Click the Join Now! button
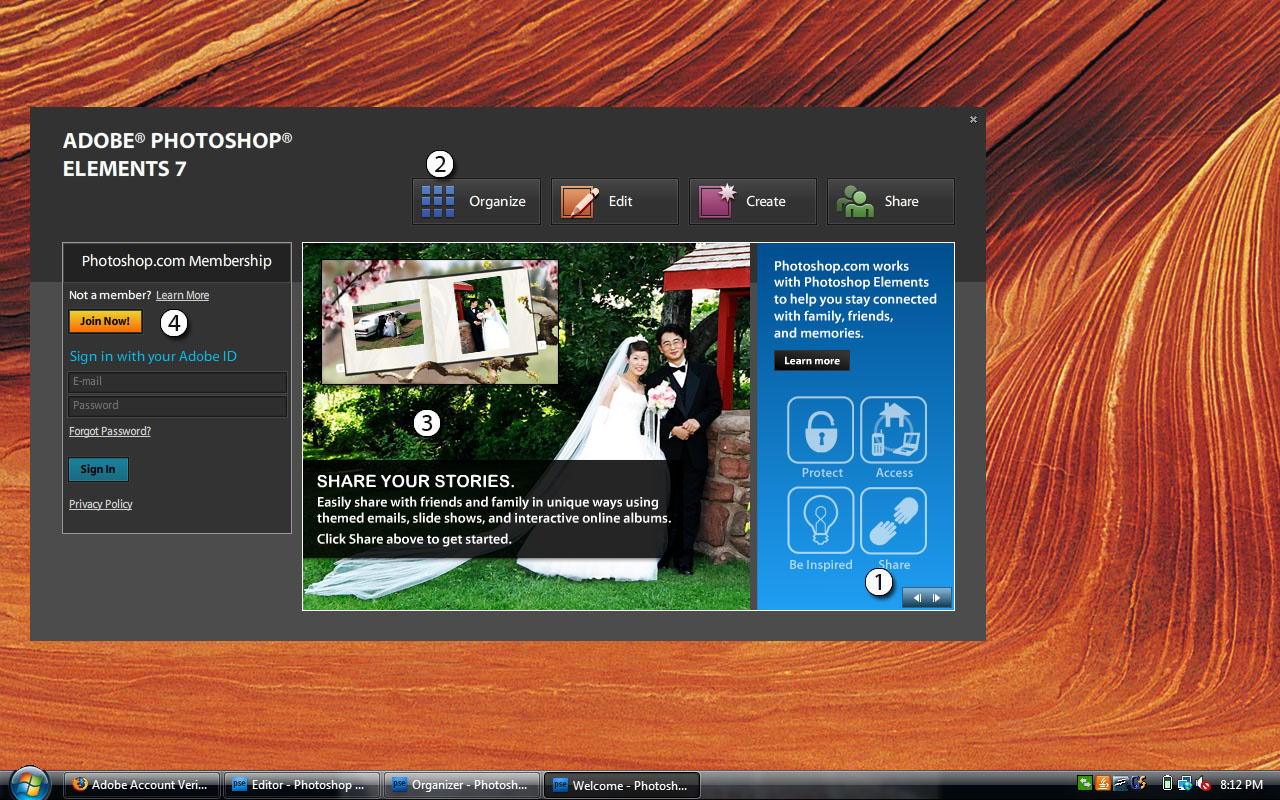Image resolution: width=1280 pixels, height=800 pixels. (105, 321)
